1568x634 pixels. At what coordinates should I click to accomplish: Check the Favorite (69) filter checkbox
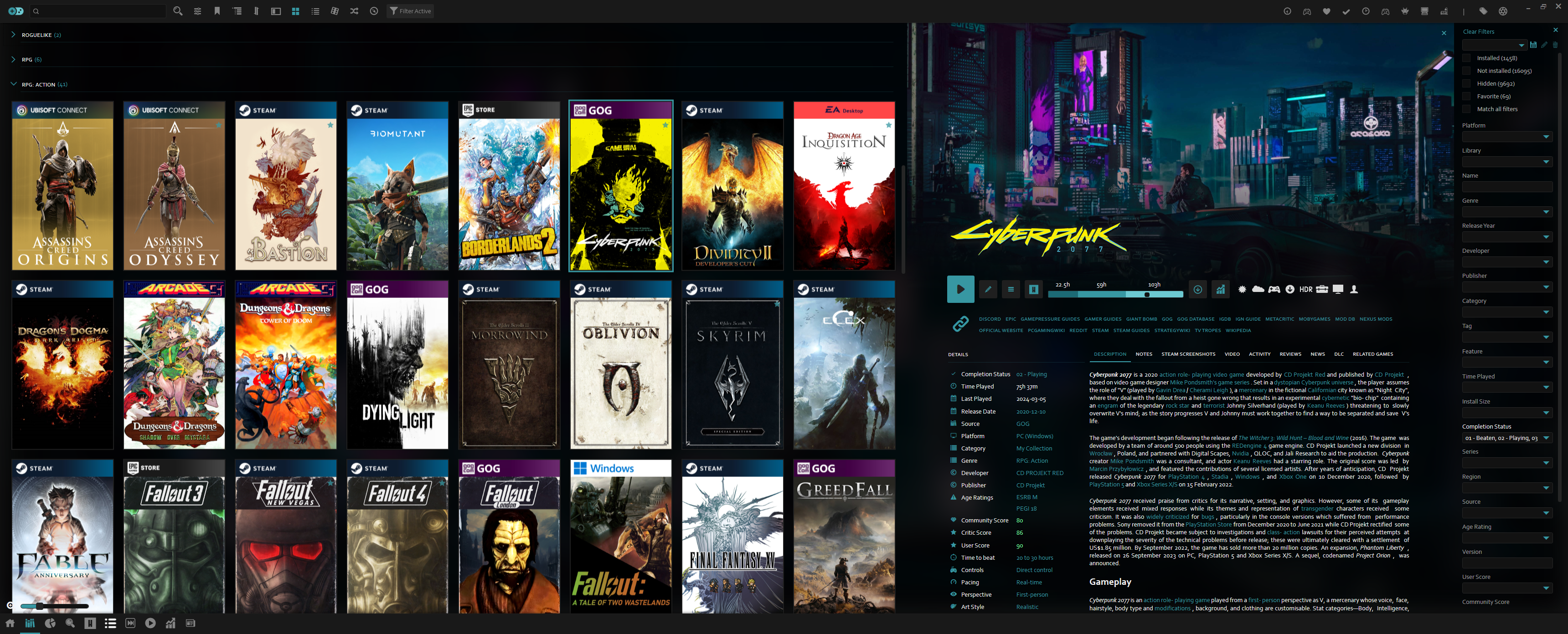1466,96
